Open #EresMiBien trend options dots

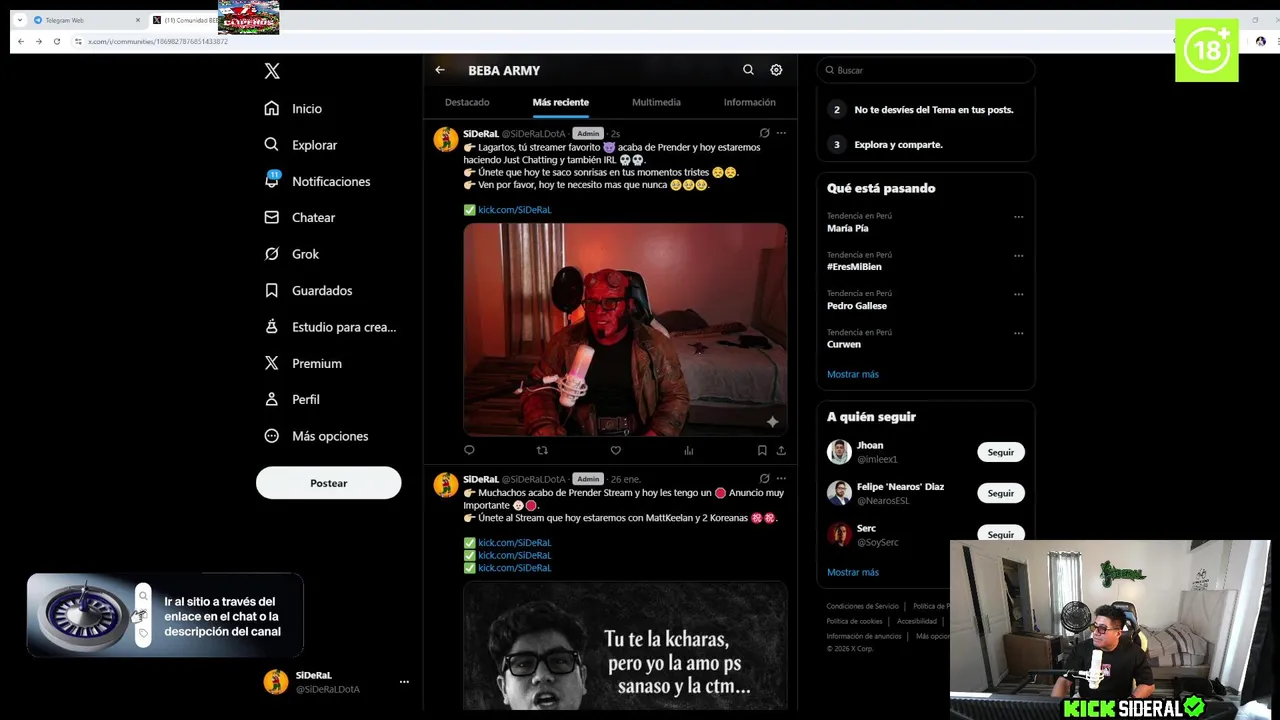pyautogui.click(x=1018, y=256)
